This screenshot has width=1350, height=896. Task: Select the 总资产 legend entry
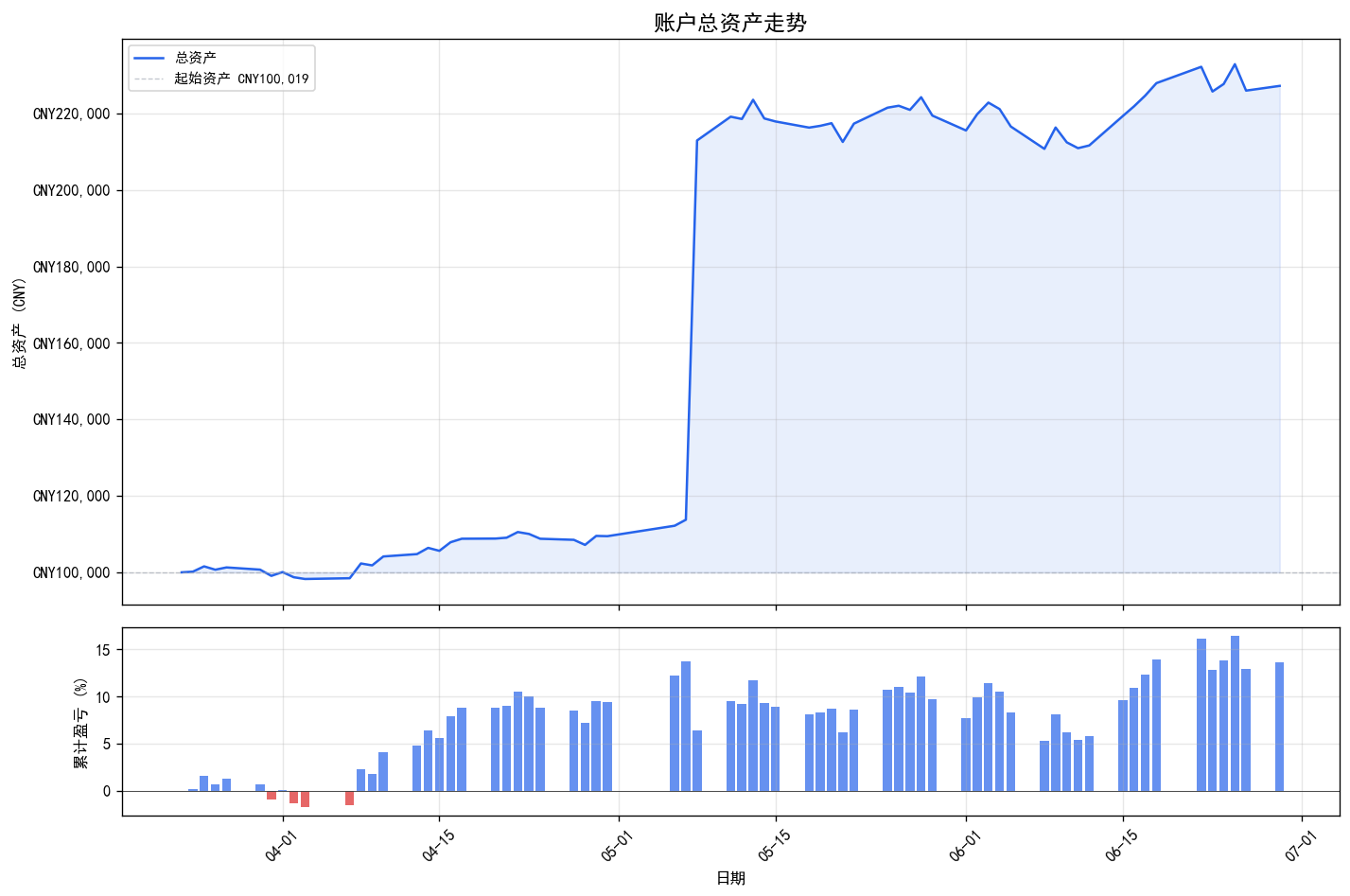click(195, 58)
